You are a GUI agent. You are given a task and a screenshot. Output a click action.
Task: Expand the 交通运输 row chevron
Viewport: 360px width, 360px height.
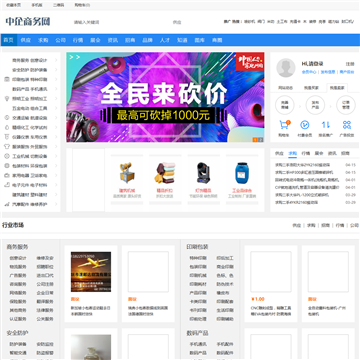pyautogui.click(x=56, y=118)
